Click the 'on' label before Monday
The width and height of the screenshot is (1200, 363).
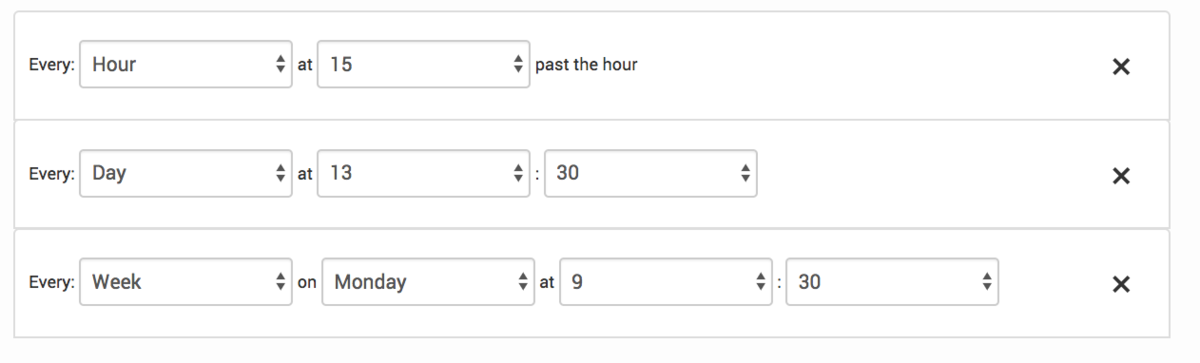tap(307, 284)
